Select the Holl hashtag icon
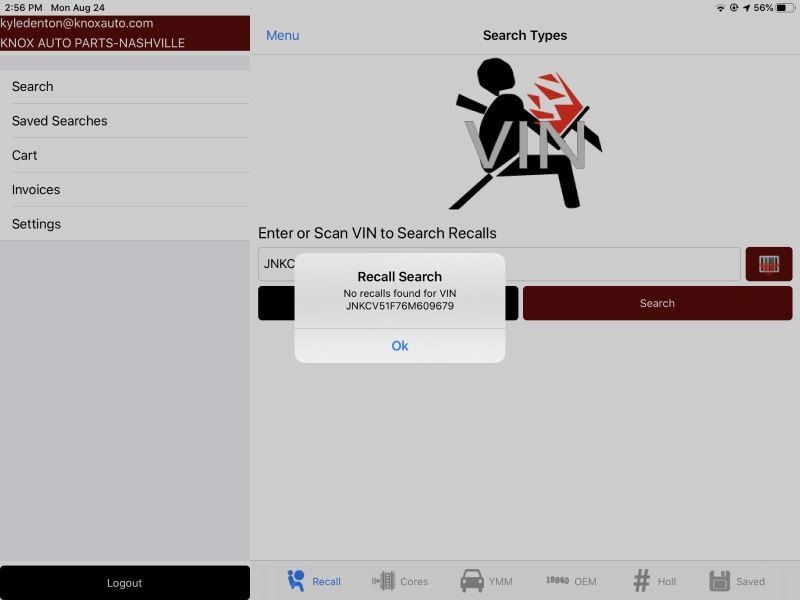 (x=641, y=581)
